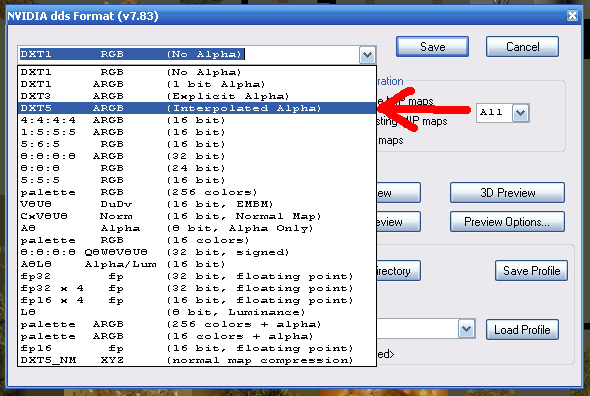This screenshot has height=396, width=590.
Task: Choose fp32 fp (32 bit, floating point)
Action: pos(197,276)
